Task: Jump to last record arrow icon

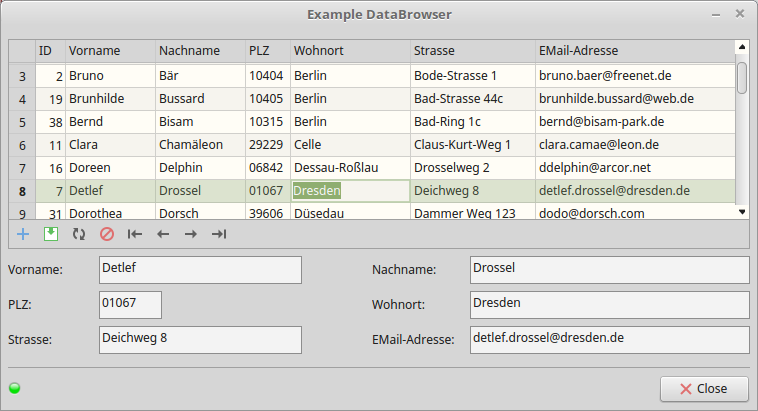Action: click(x=219, y=234)
